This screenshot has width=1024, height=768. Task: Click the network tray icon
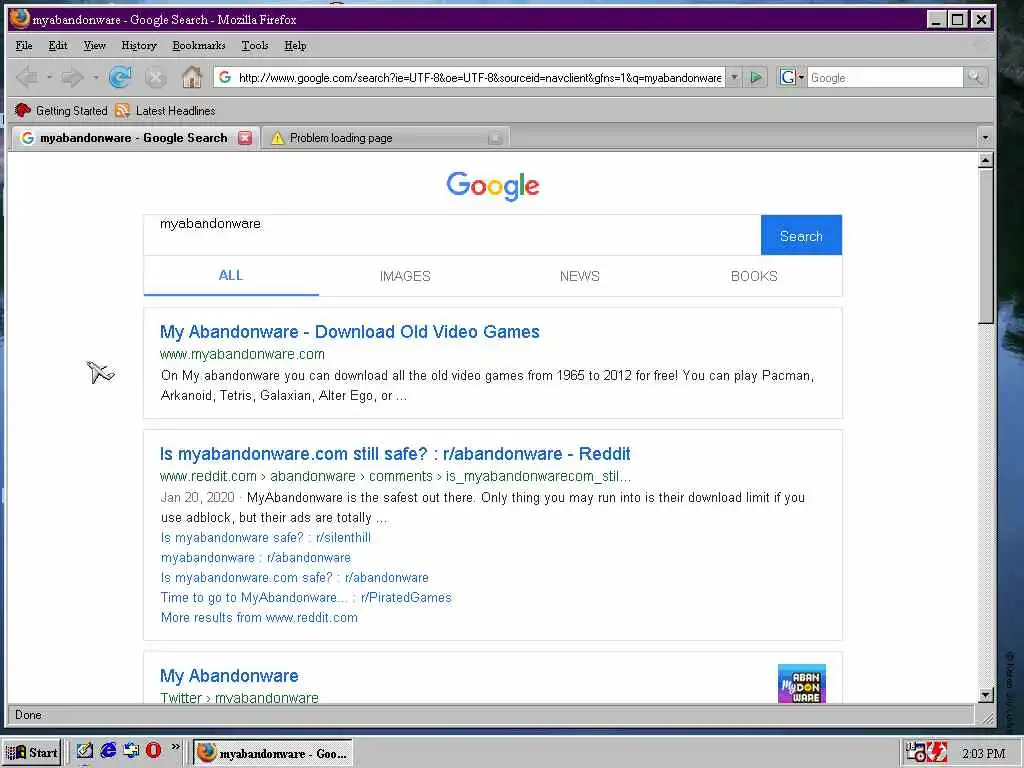tap(917, 752)
